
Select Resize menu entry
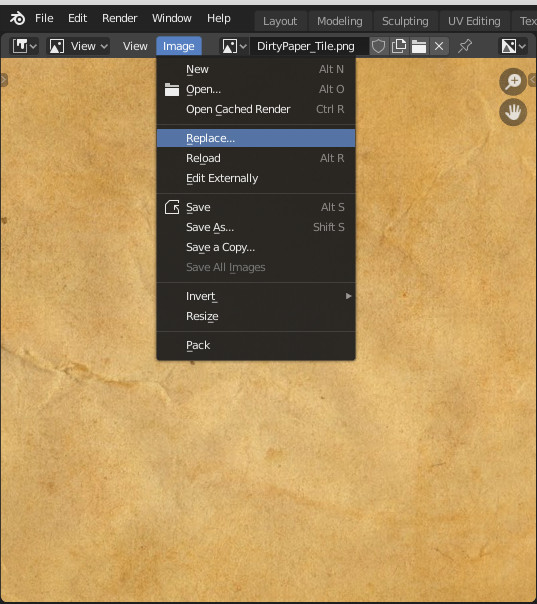[256, 316]
